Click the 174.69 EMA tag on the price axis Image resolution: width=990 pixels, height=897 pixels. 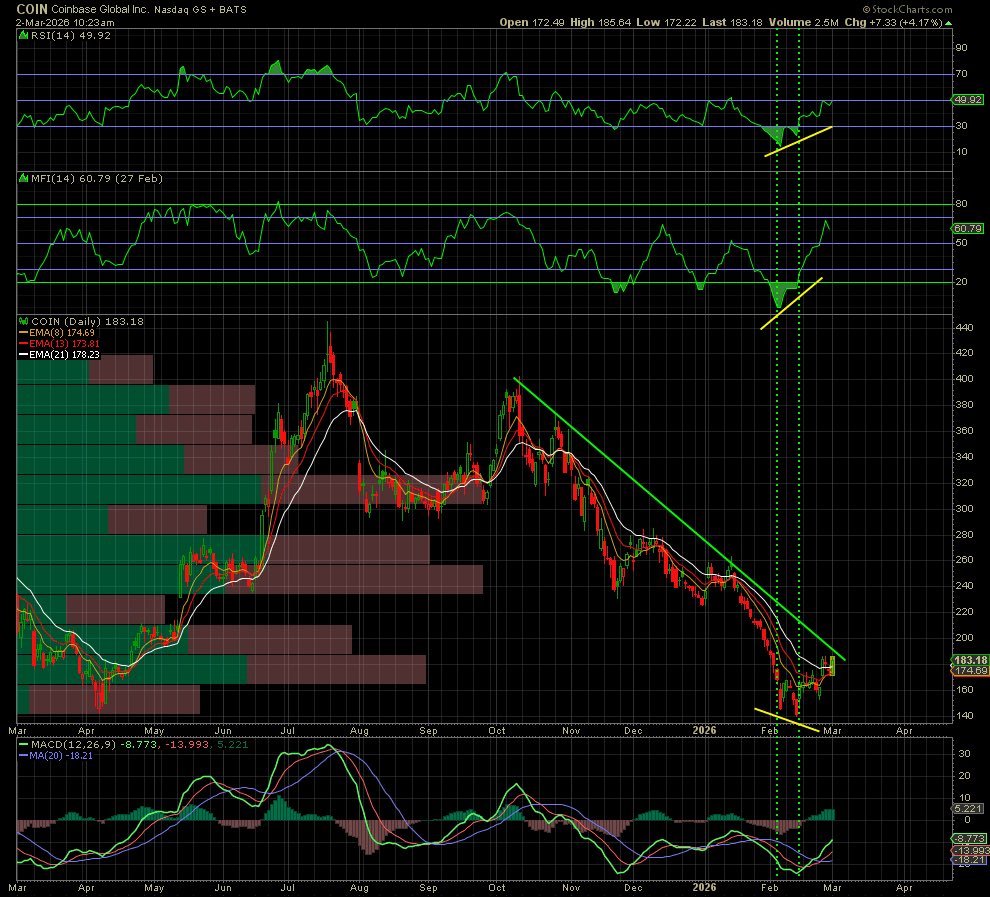970,670
